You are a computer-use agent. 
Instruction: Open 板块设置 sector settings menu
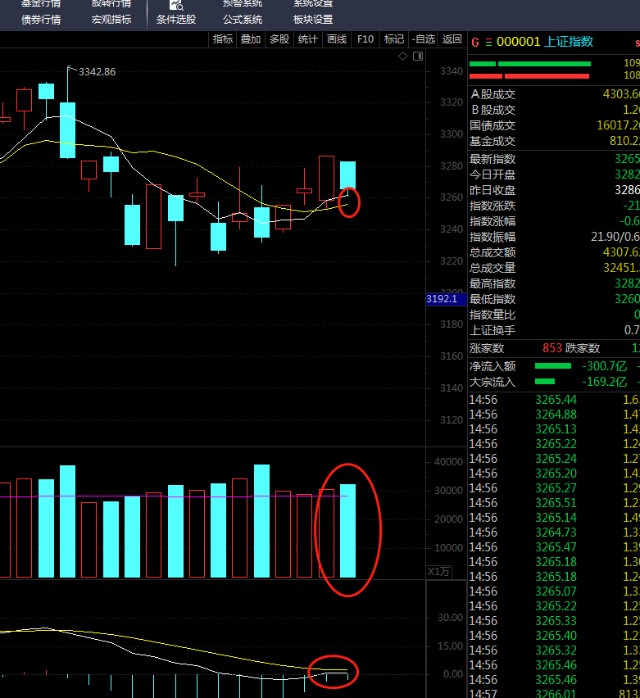point(313,19)
